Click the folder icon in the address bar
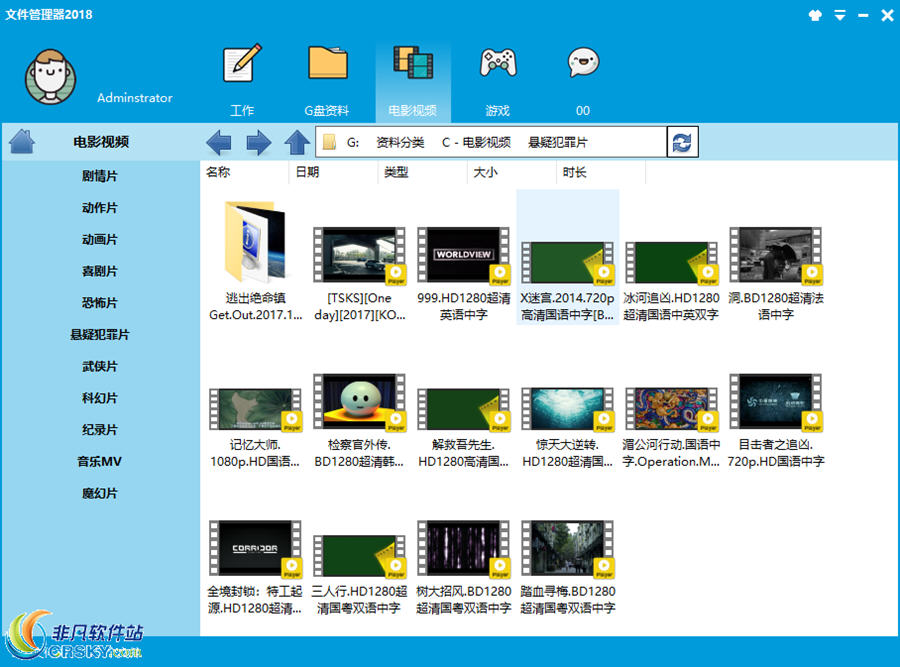Screen dimensions: 900x667 pos(329,142)
